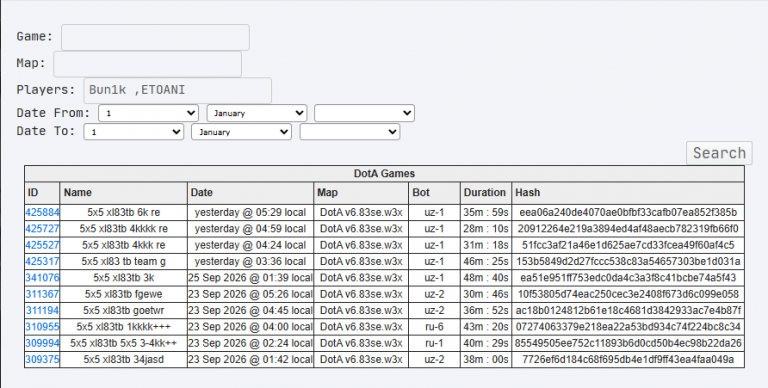
Task: Click hash starting with eea06a240de
Action: (x=628, y=213)
